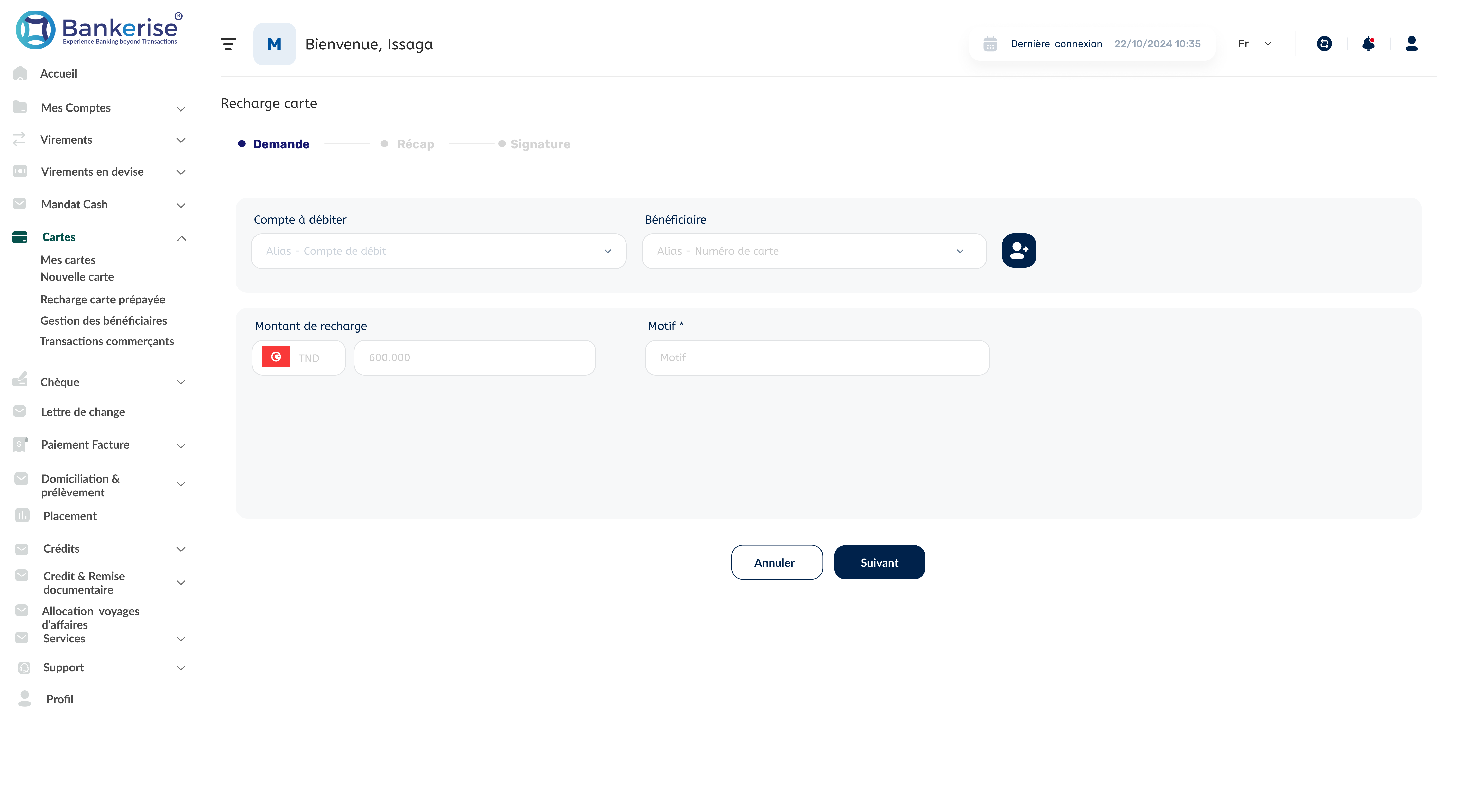Open Nouvelle carte submenu item

(x=77, y=276)
